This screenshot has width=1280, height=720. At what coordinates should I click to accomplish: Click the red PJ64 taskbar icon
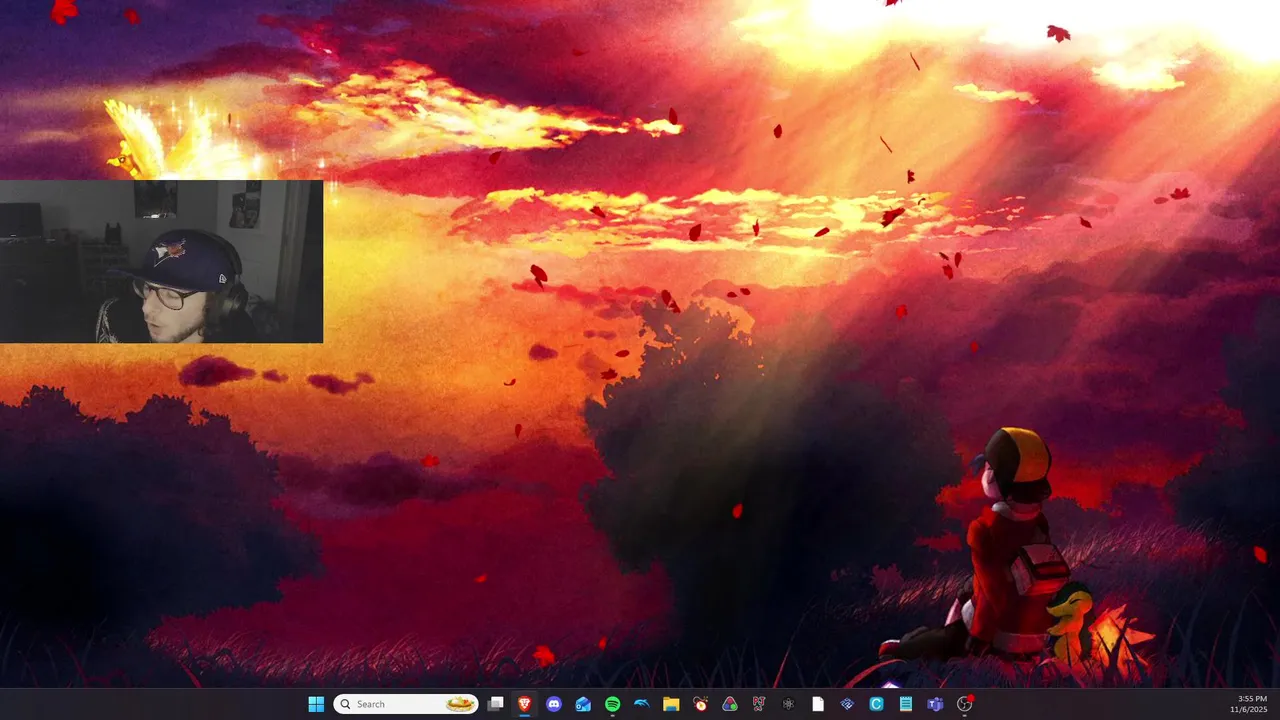click(759, 704)
